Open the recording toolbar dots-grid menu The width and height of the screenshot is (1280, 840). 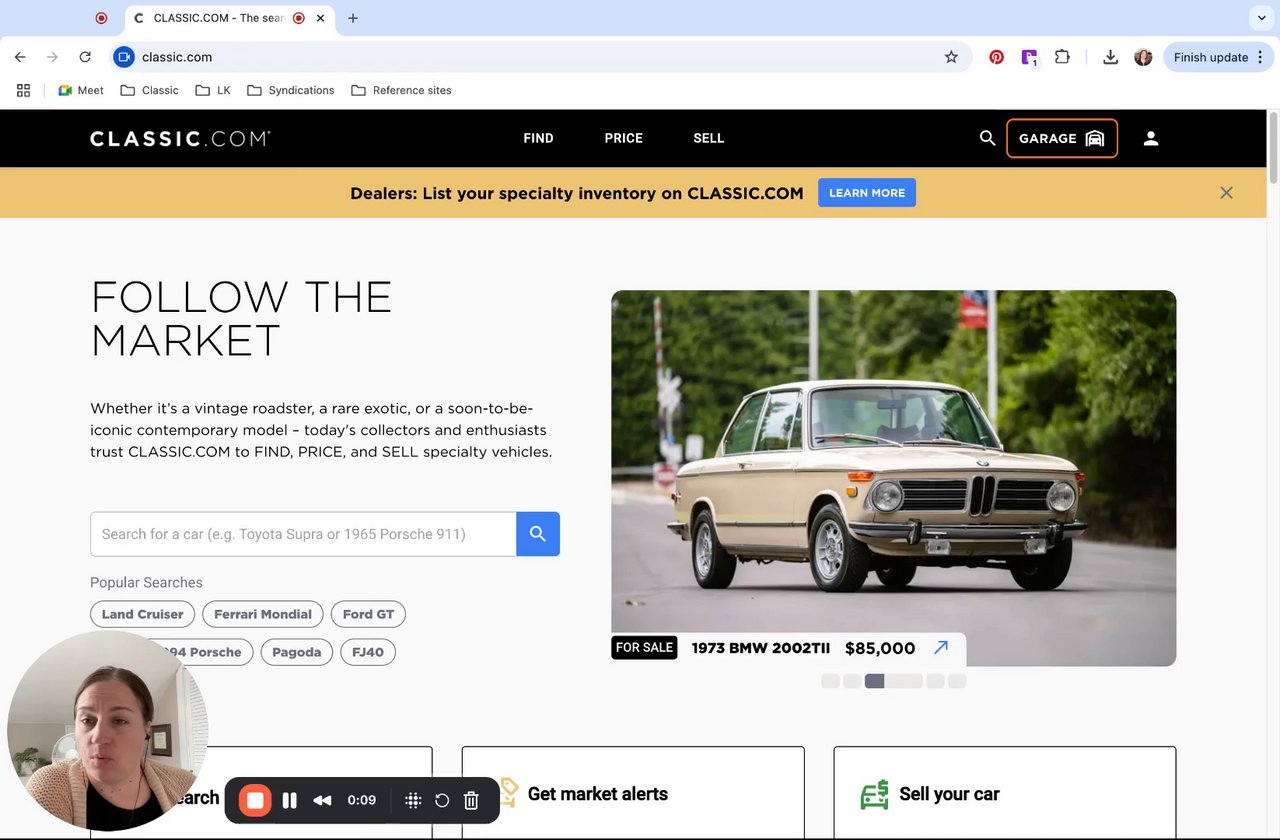[x=412, y=800]
